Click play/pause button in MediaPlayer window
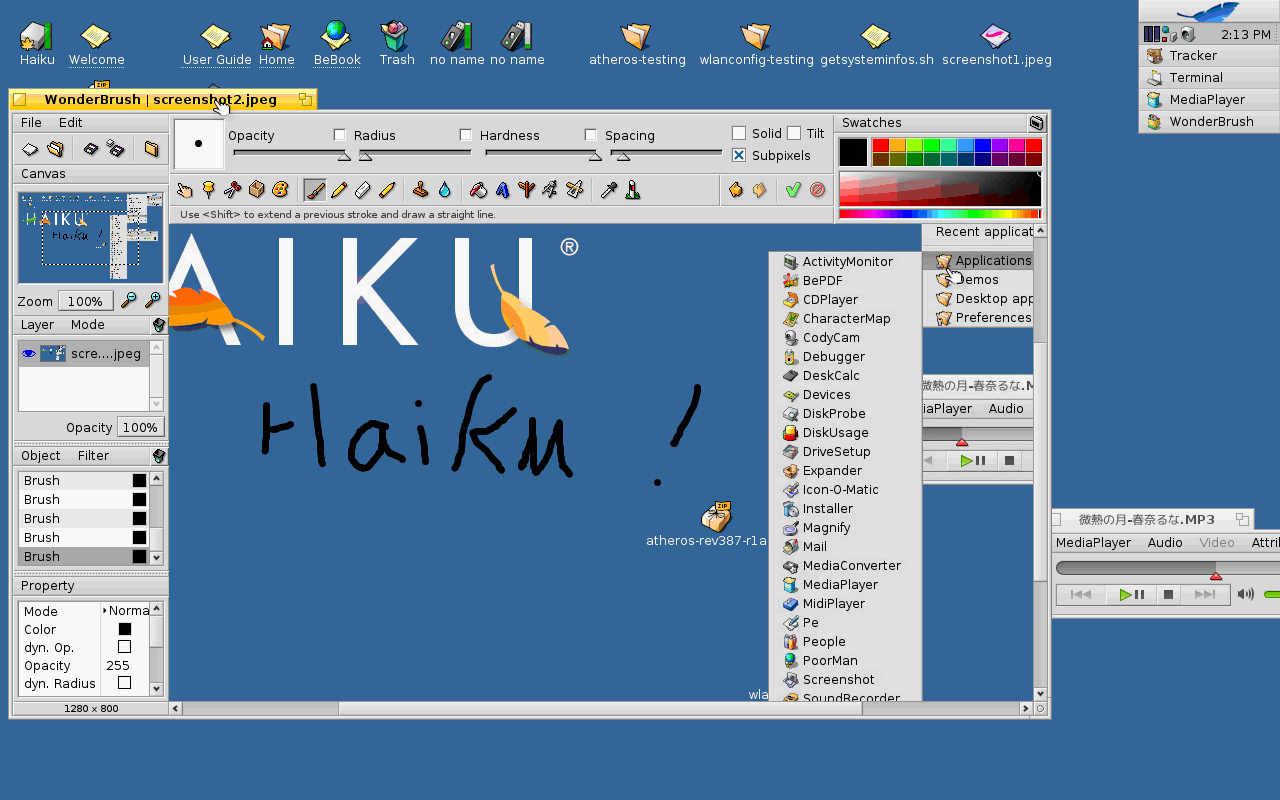Image resolution: width=1280 pixels, height=800 pixels. point(1132,594)
